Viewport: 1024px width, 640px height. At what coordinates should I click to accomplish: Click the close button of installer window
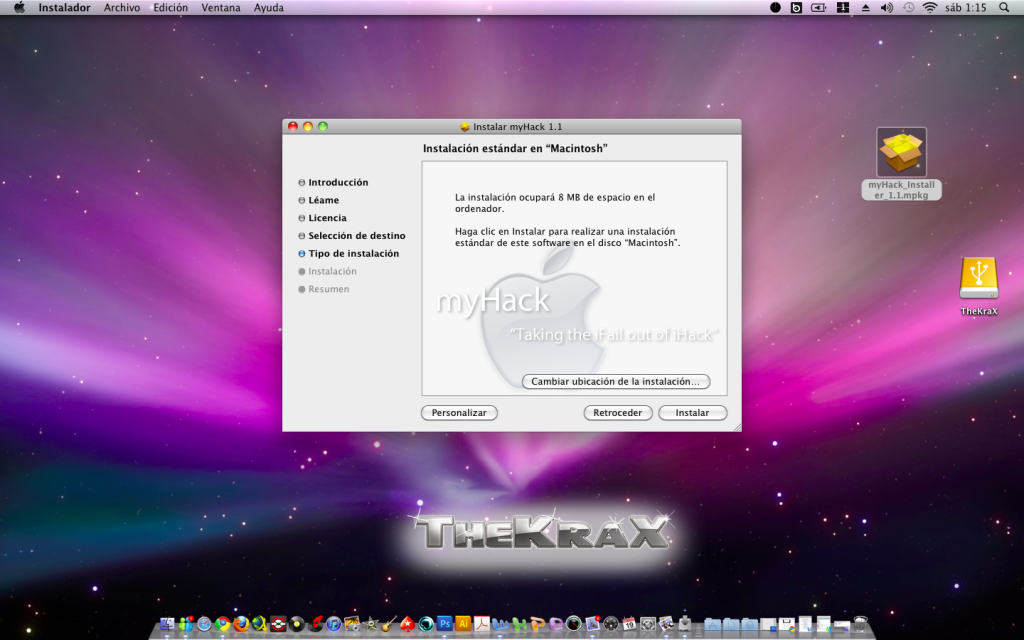tap(293, 127)
